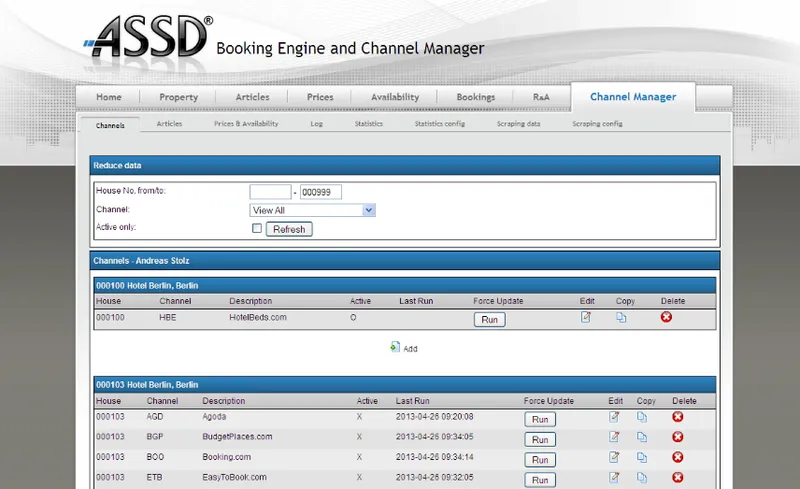The width and height of the screenshot is (800, 489).
Task: Go to the Articles main tab
Action: coord(252,97)
